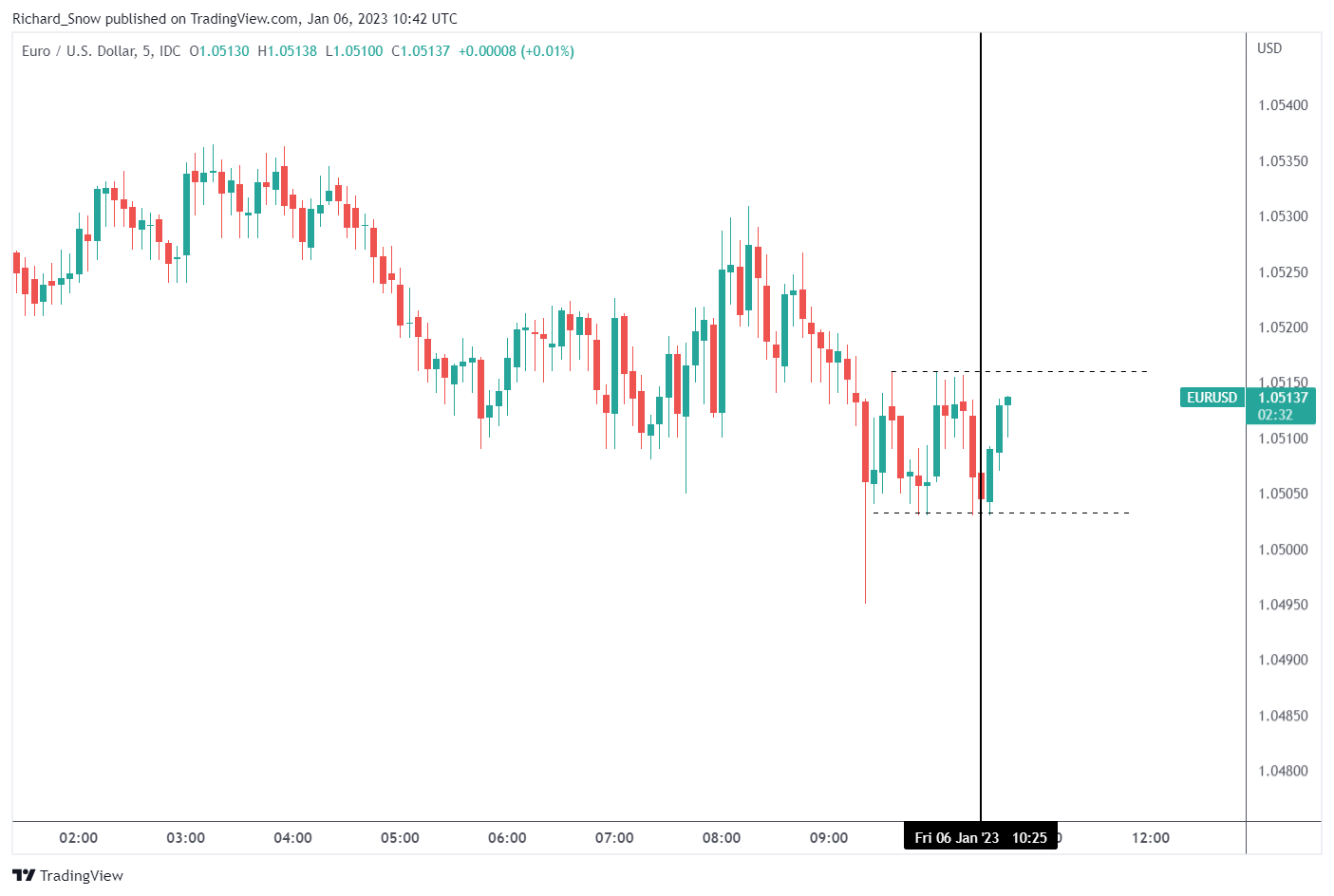Click the upper dashed resistance line
Viewport: 1334px width, 896px height.
point(1019,371)
